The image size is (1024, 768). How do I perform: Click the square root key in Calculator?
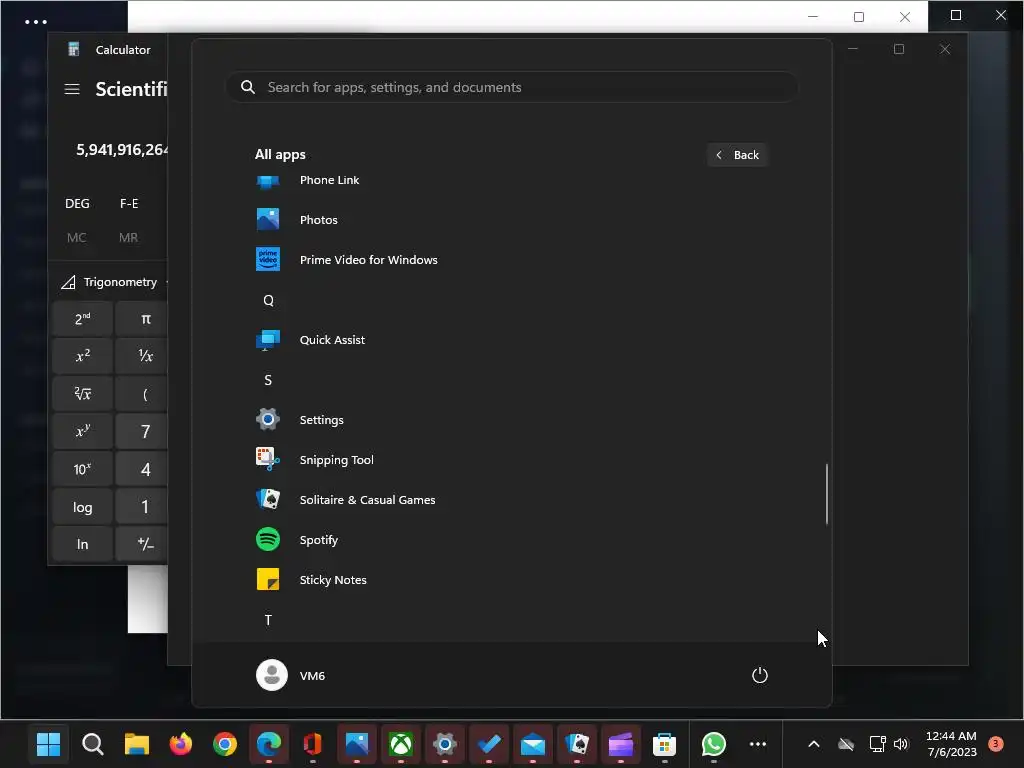(83, 394)
